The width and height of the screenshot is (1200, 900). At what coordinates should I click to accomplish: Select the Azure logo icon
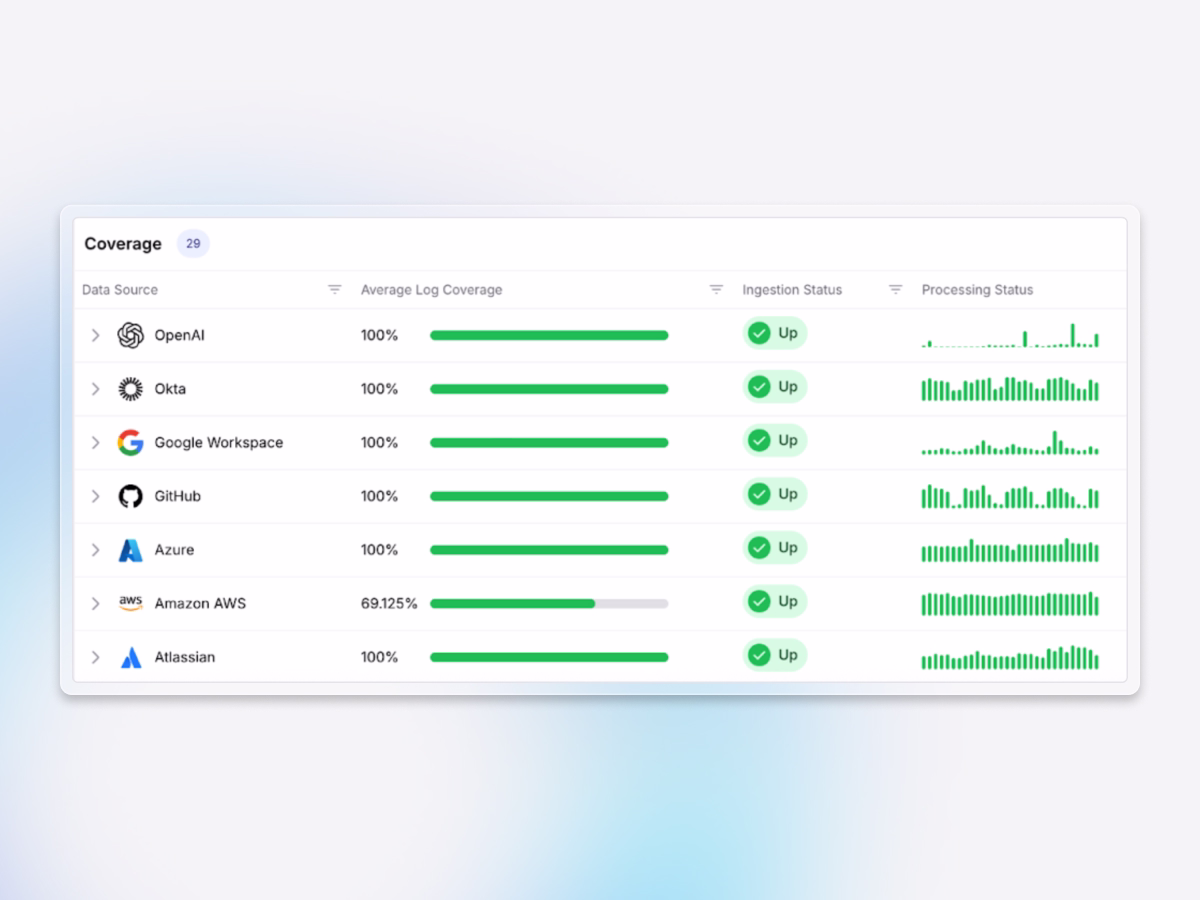pos(129,549)
